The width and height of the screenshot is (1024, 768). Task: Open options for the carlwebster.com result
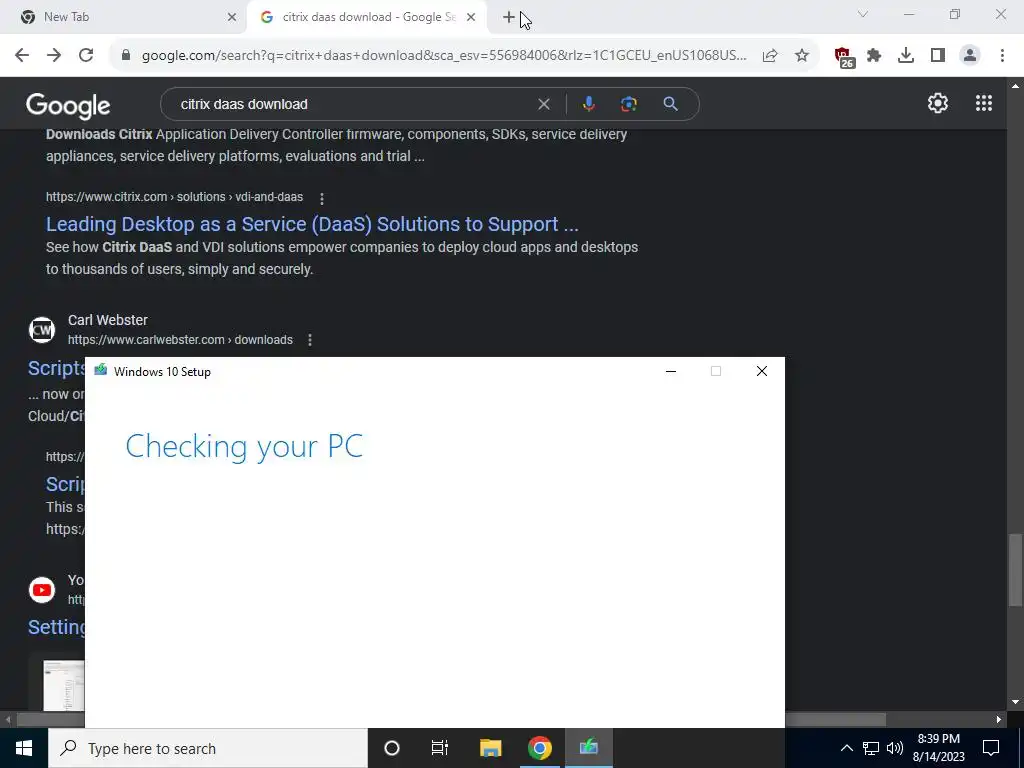point(310,340)
